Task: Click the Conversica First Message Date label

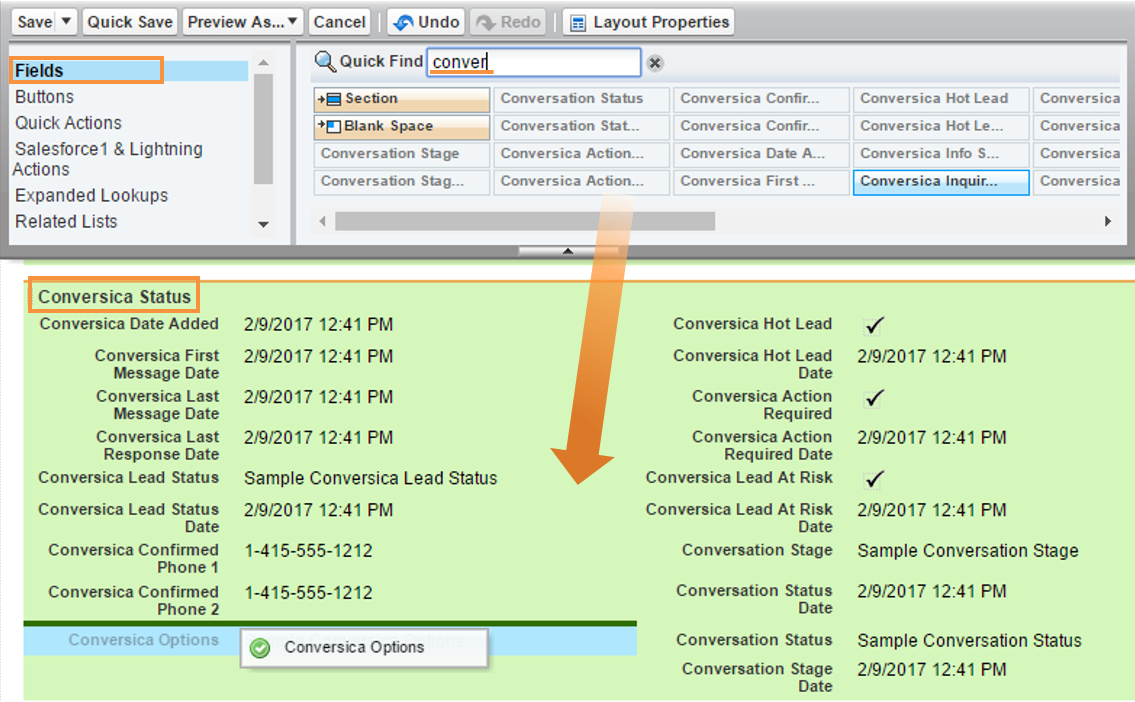Action: coord(156,364)
